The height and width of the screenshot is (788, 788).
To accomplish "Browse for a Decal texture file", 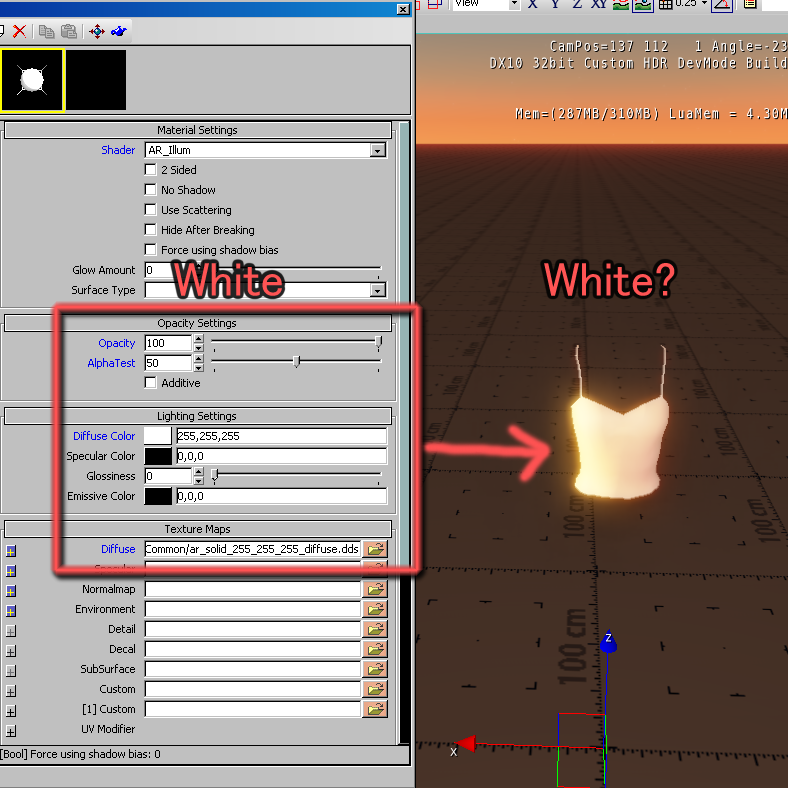I will [375, 649].
